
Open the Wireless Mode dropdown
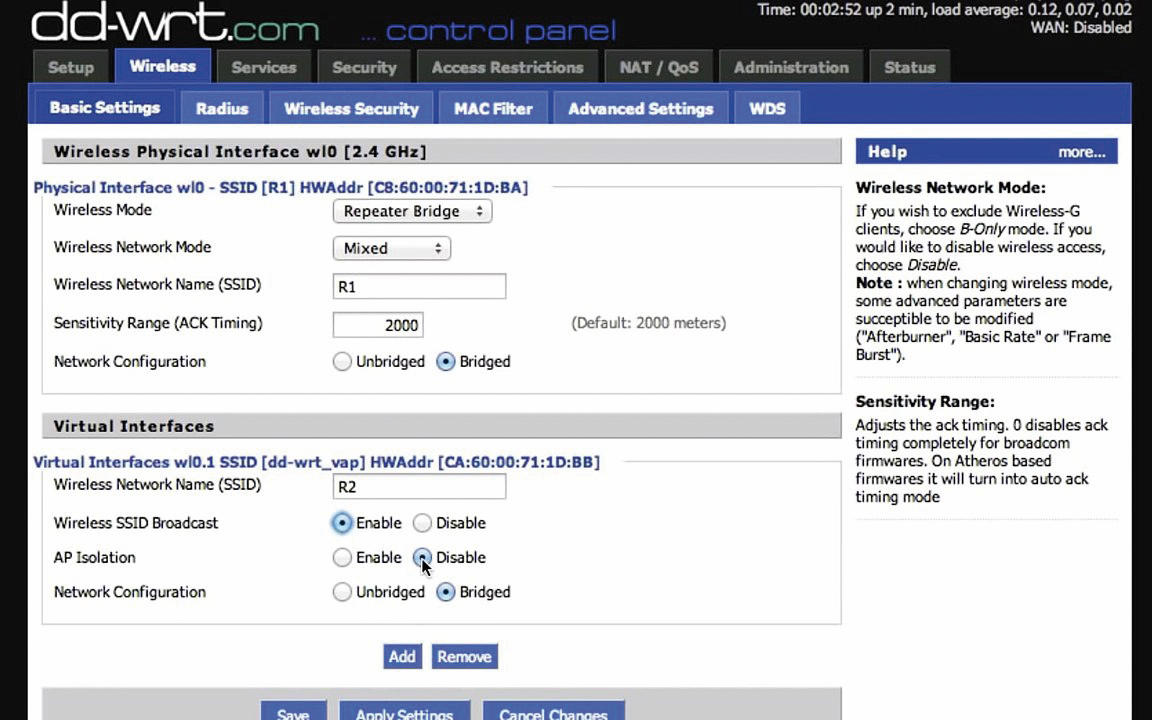(x=412, y=212)
